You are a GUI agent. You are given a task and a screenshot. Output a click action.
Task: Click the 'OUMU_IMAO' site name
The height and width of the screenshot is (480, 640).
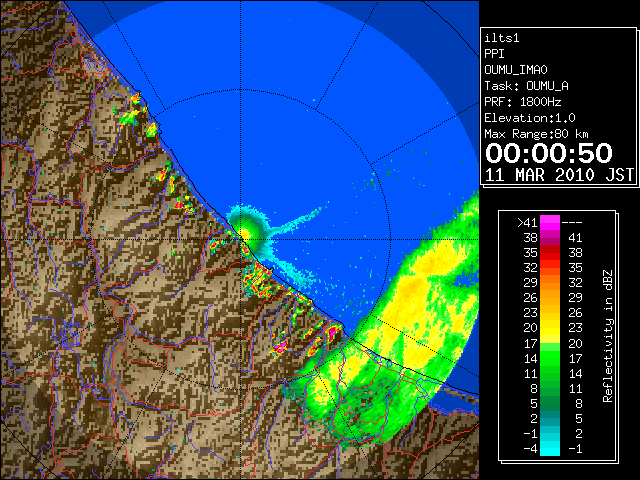tap(516, 70)
